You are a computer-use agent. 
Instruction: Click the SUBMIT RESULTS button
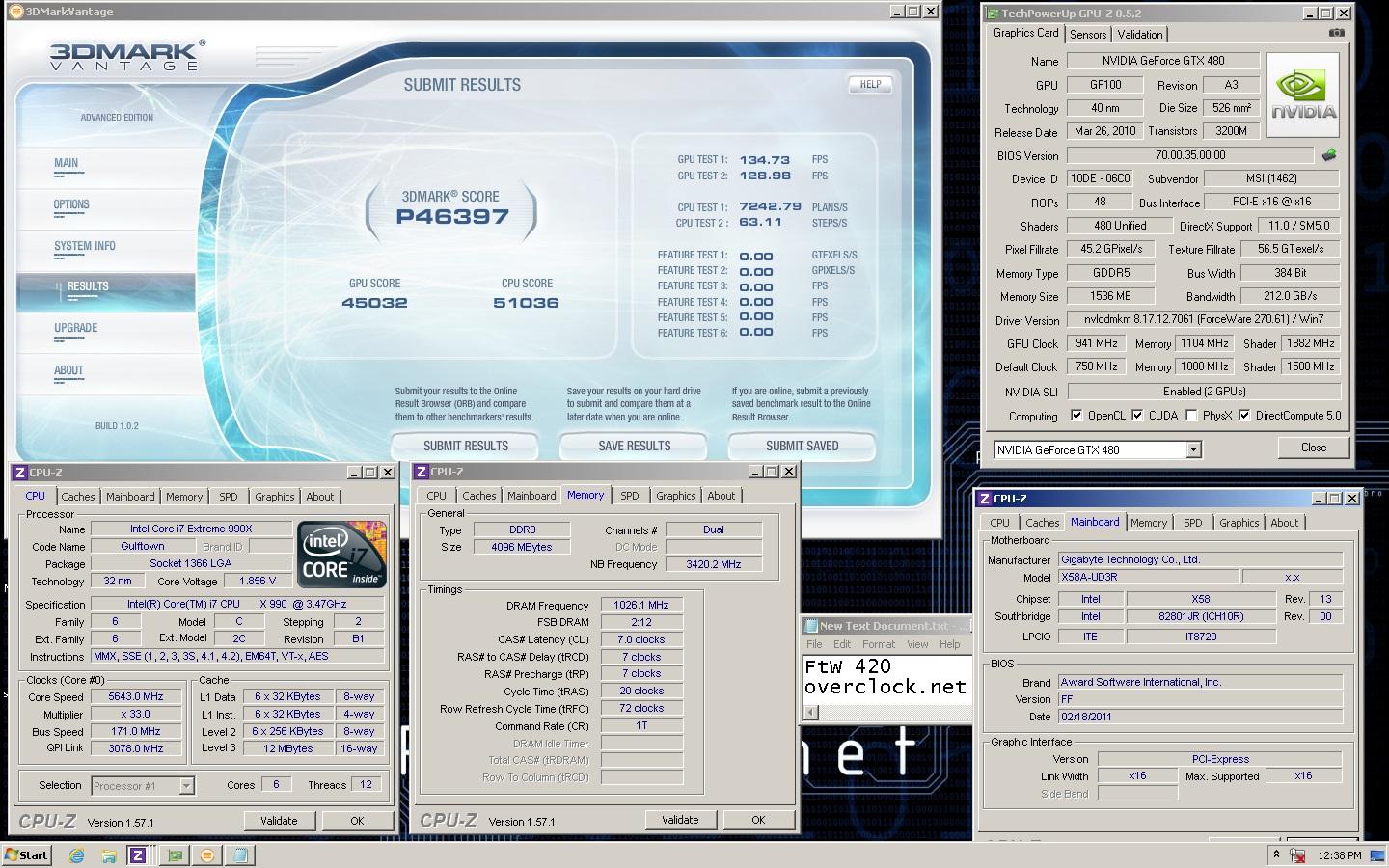point(465,446)
